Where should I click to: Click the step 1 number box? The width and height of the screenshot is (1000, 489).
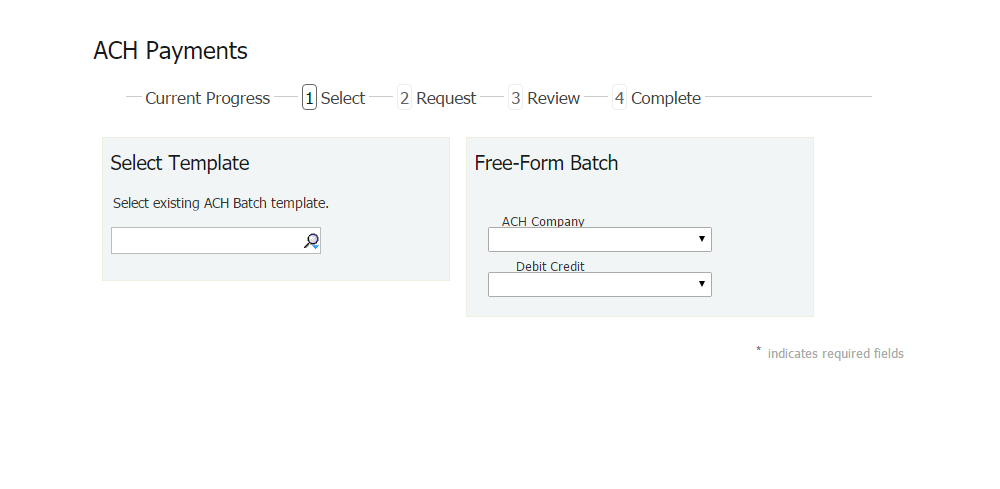[310, 98]
